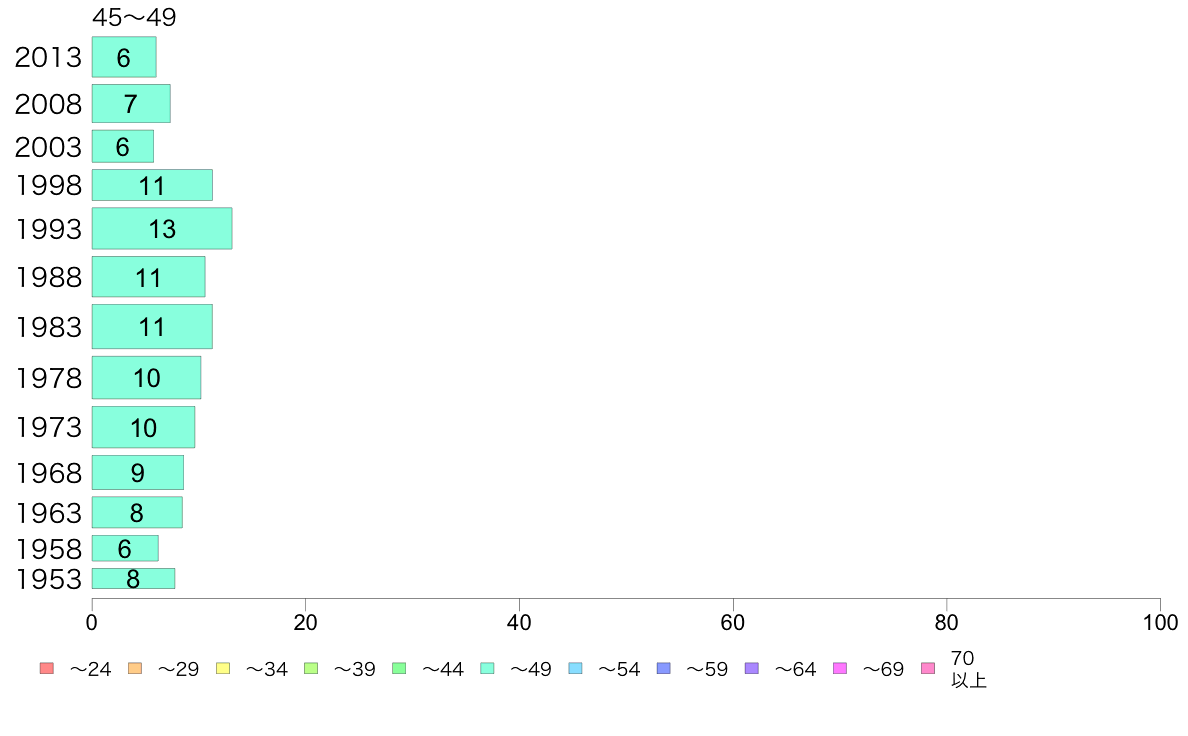Click the ~44 legend text label

tap(442, 669)
